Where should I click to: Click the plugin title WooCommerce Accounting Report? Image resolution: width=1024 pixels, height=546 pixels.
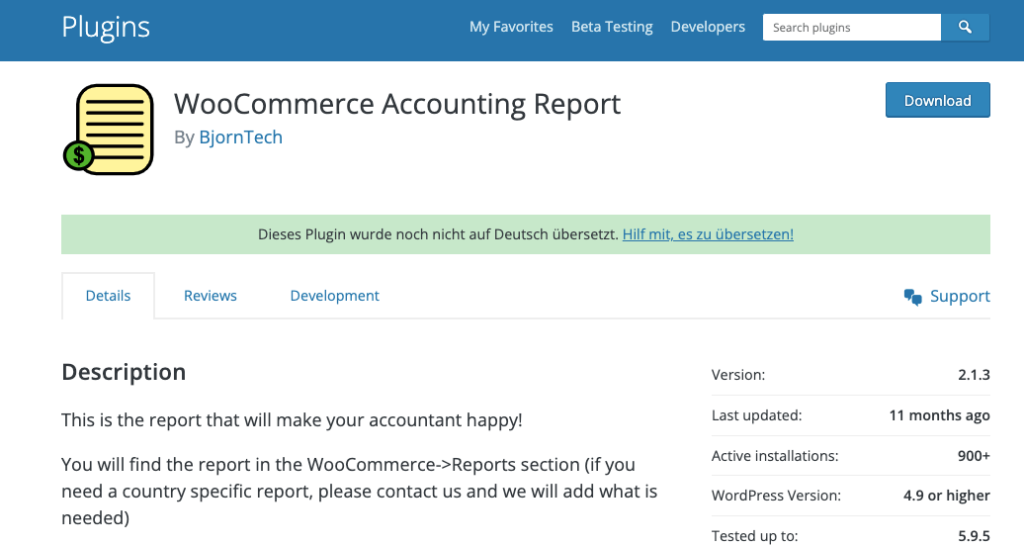(397, 104)
